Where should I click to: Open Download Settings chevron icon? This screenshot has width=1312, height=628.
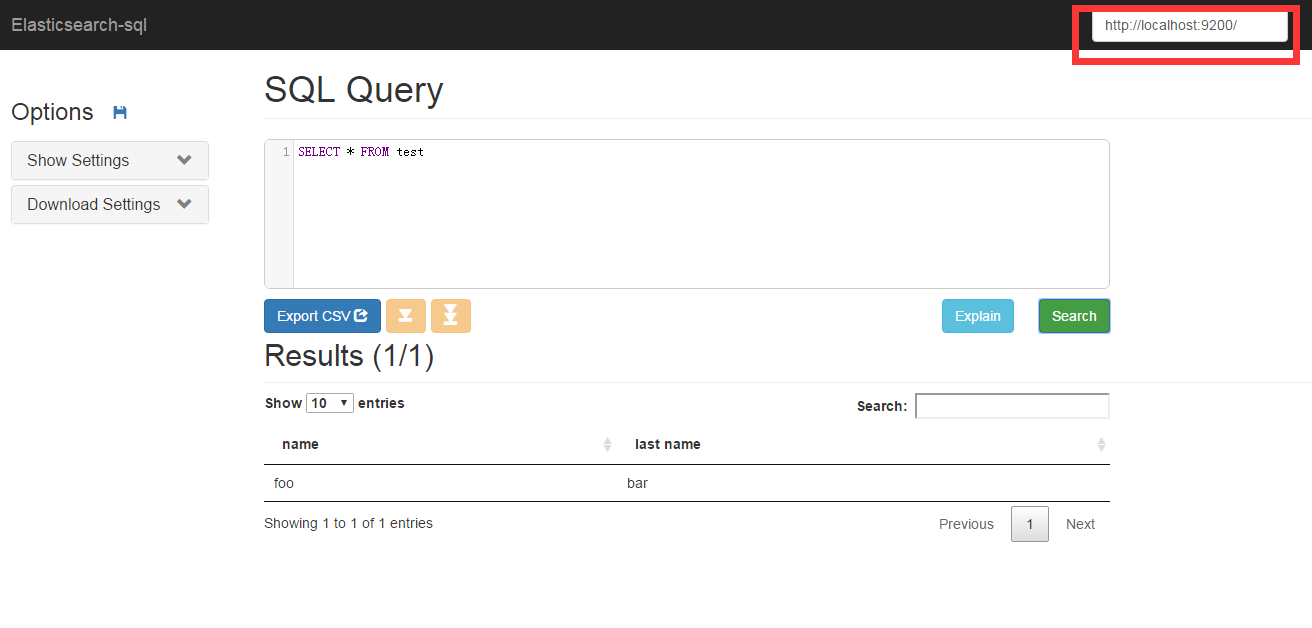click(184, 204)
